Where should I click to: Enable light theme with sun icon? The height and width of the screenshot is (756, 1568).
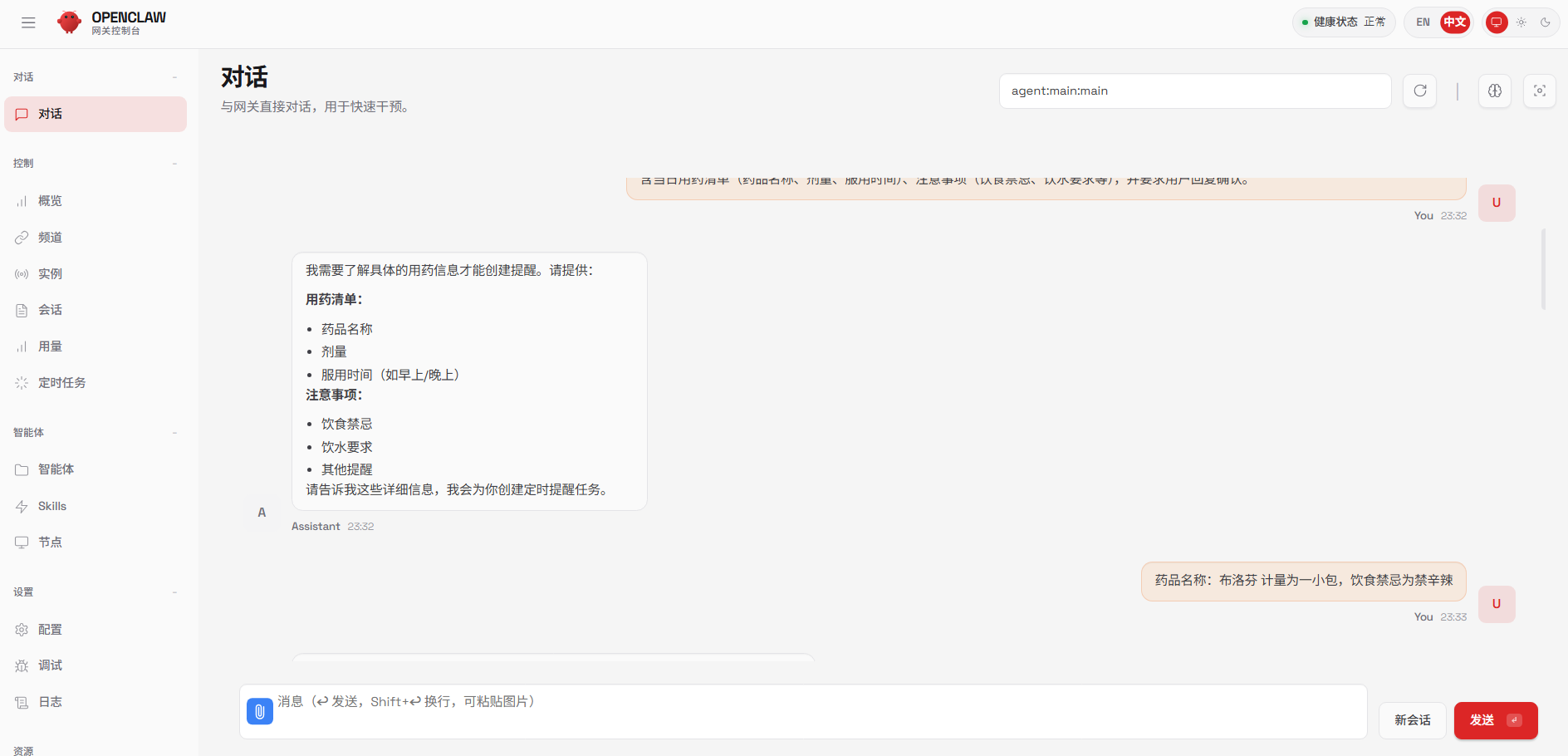point(1521,22)
